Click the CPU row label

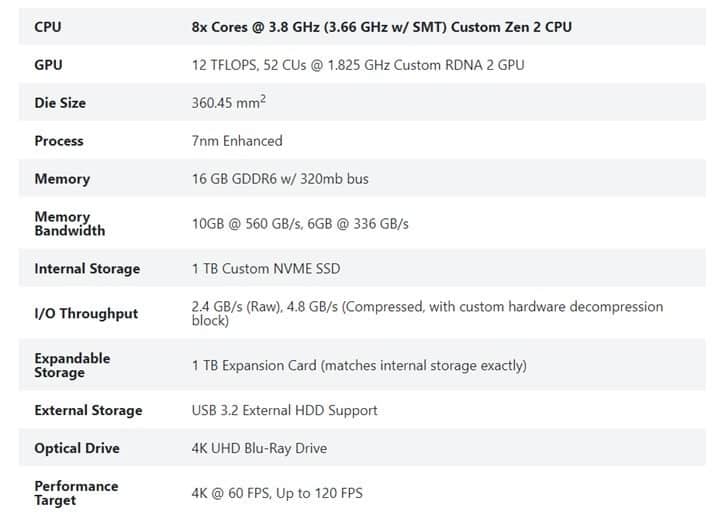(x=48, y=27)
